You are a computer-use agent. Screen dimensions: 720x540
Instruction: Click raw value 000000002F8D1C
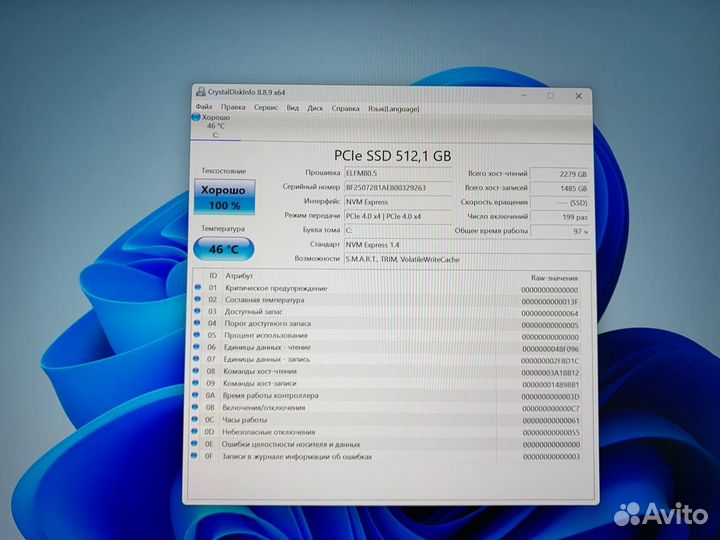[x=550, y=361]
